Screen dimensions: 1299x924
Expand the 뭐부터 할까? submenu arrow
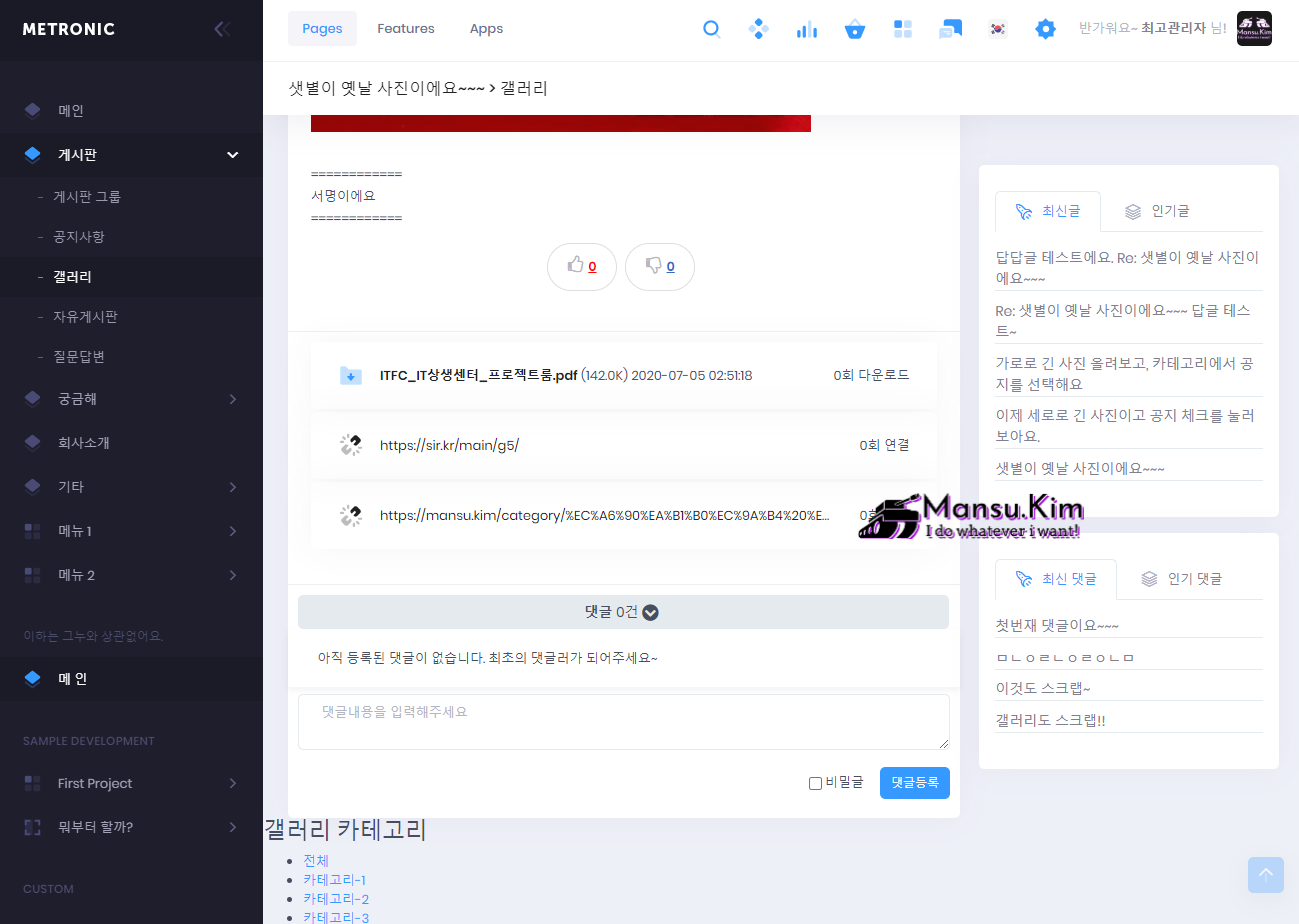[233, 827]
